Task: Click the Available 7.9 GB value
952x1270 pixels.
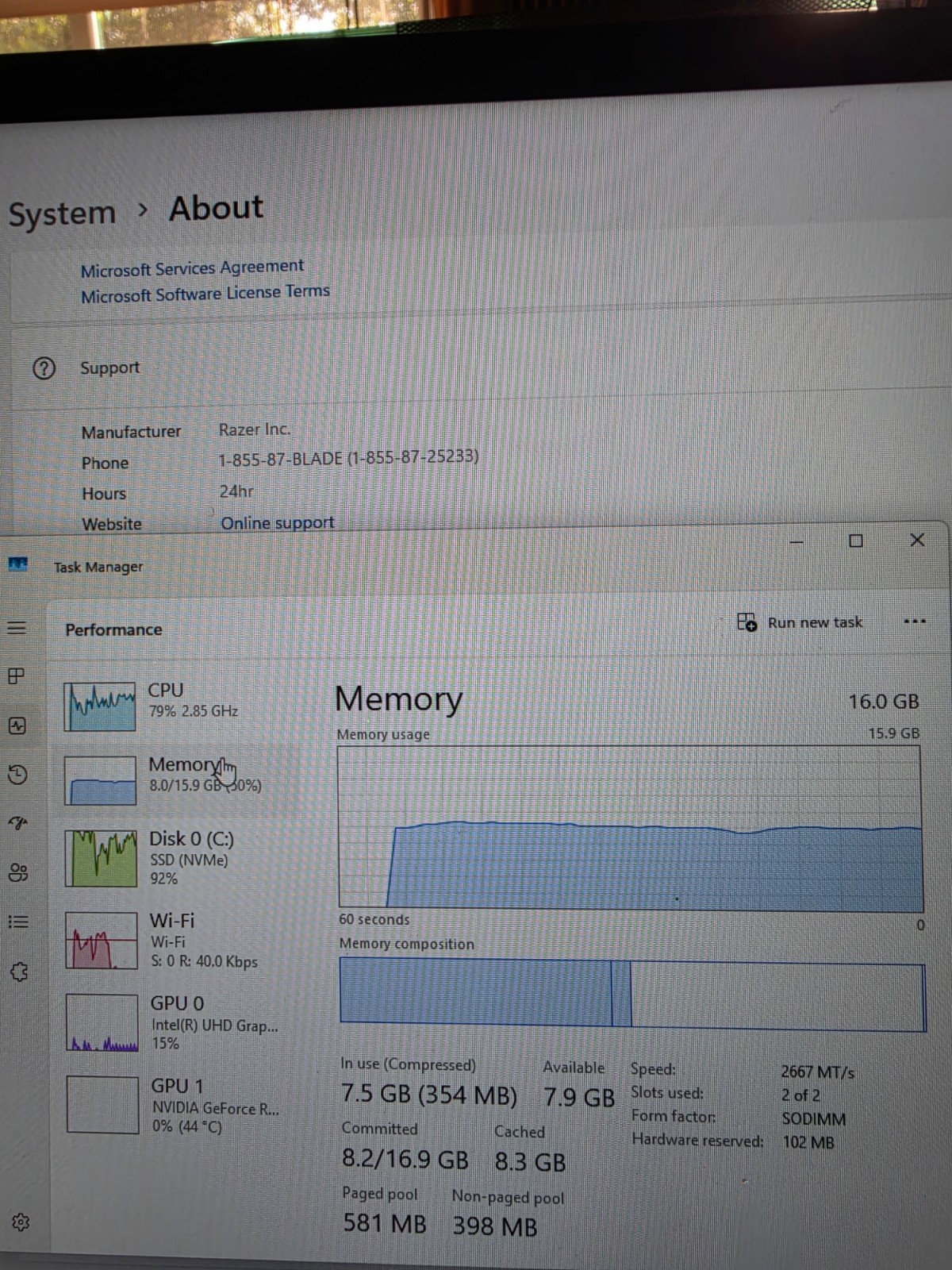Action: point(579,1097)
